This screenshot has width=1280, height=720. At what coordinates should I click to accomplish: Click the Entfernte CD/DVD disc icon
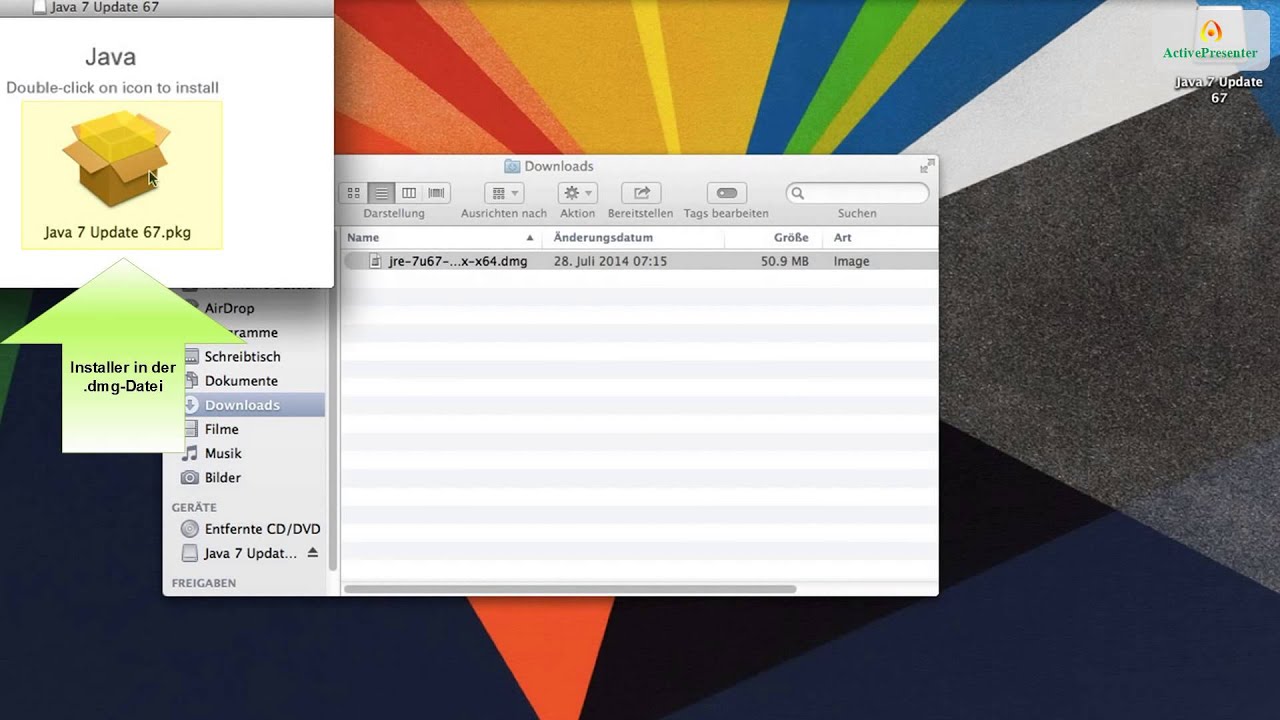(190, 529)
